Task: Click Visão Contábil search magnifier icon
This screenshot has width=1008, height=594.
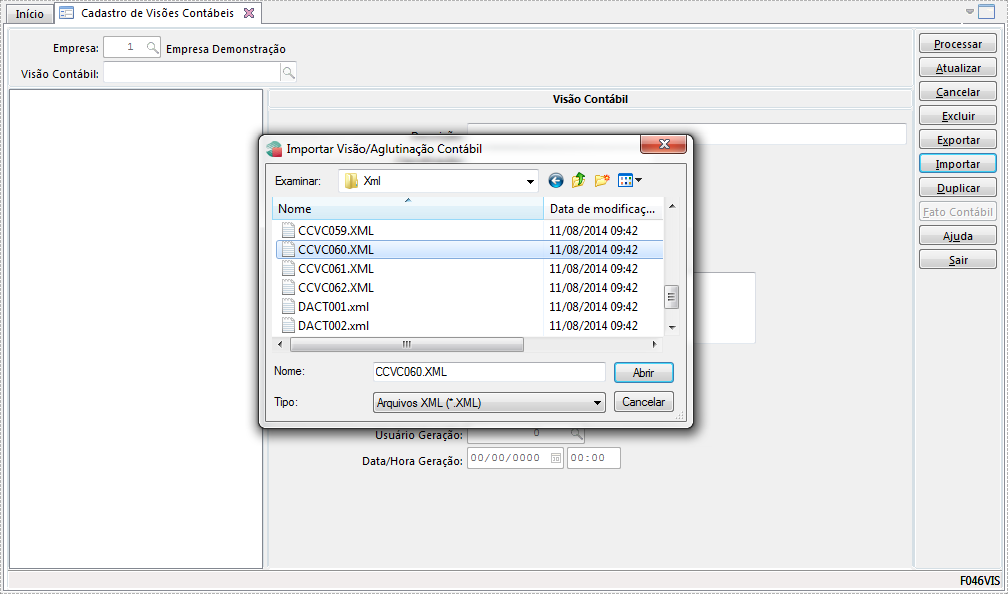Action: pyautogui.click(x=289, y=73)
